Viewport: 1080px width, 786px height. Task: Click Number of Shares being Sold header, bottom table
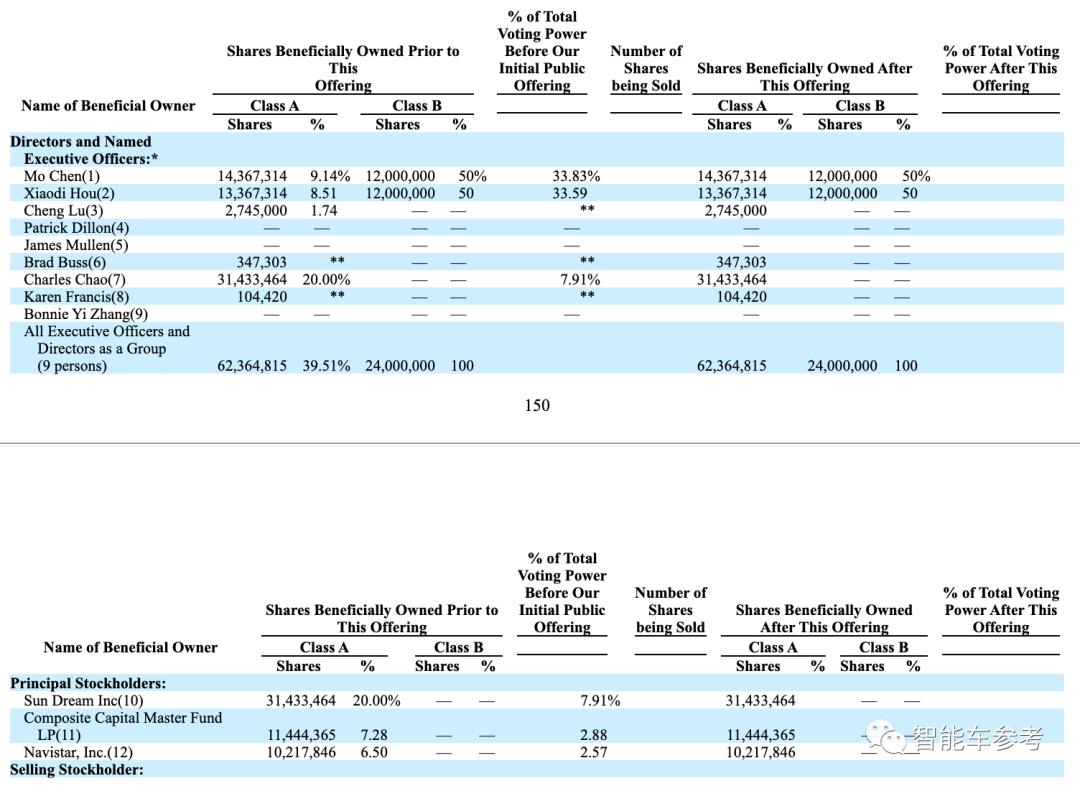click(x=670, y=610)
